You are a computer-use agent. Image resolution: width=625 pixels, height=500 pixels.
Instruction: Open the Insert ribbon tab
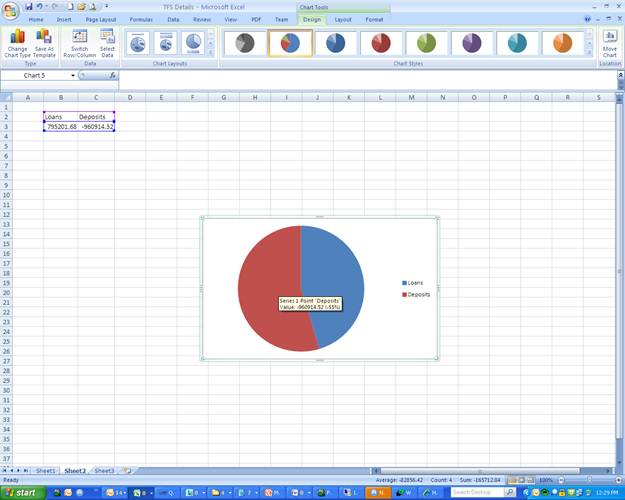tap(64, 20)
